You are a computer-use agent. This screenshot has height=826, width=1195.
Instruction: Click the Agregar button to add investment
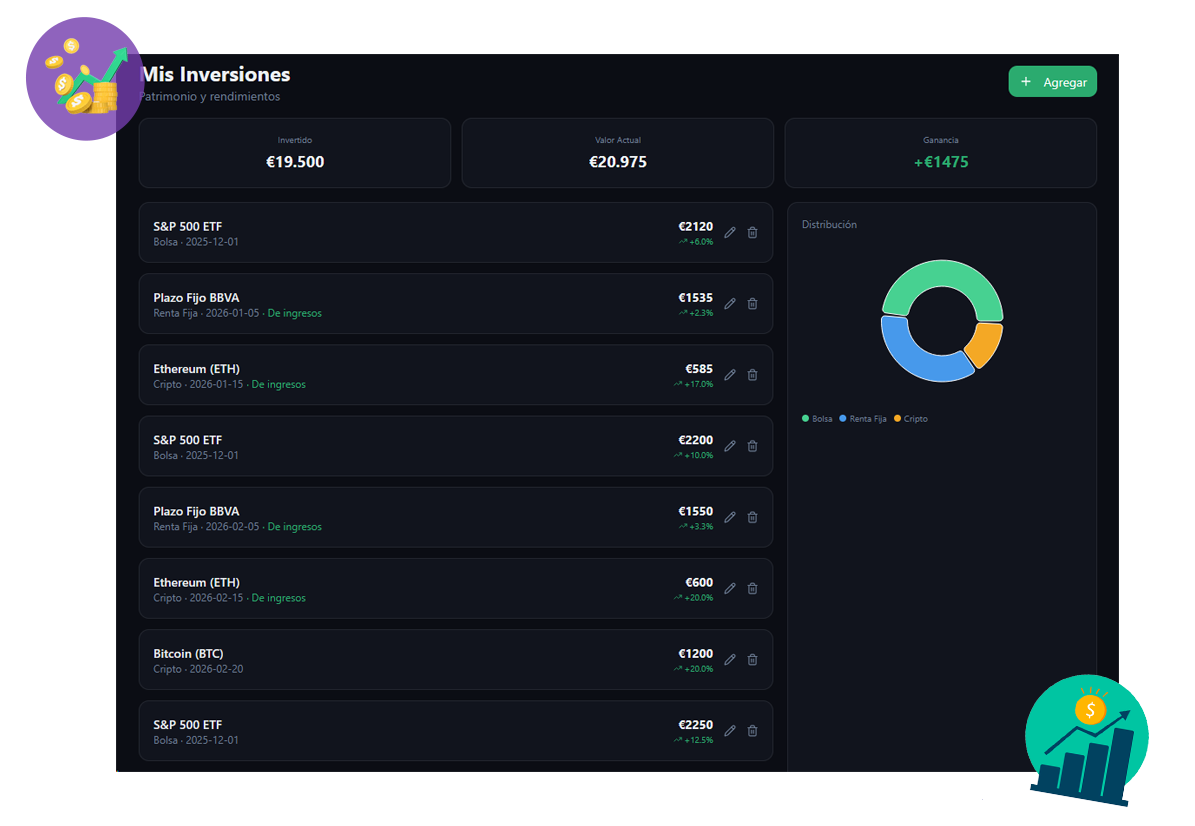tap(1052, 82)
